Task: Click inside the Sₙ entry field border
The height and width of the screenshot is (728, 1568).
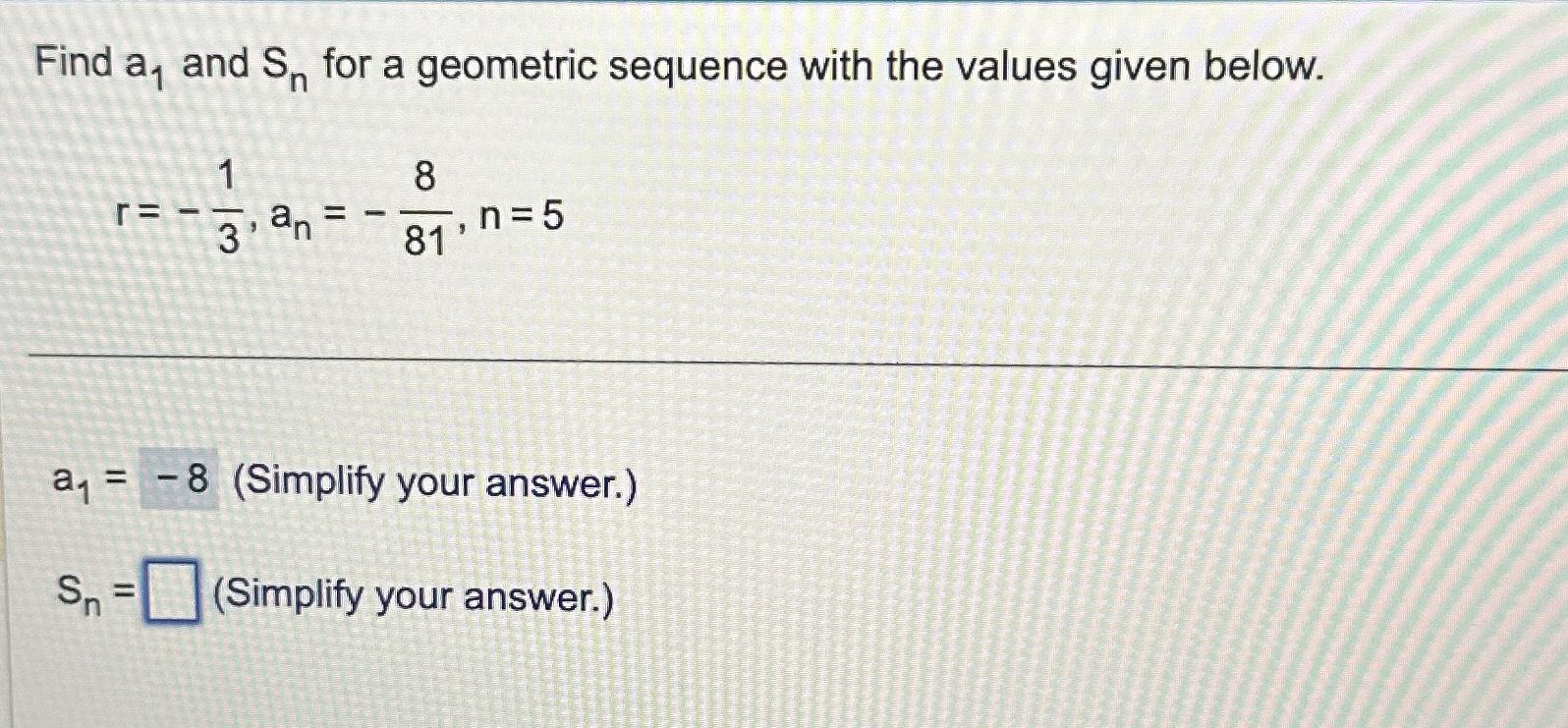Action: tap(172, 591)
